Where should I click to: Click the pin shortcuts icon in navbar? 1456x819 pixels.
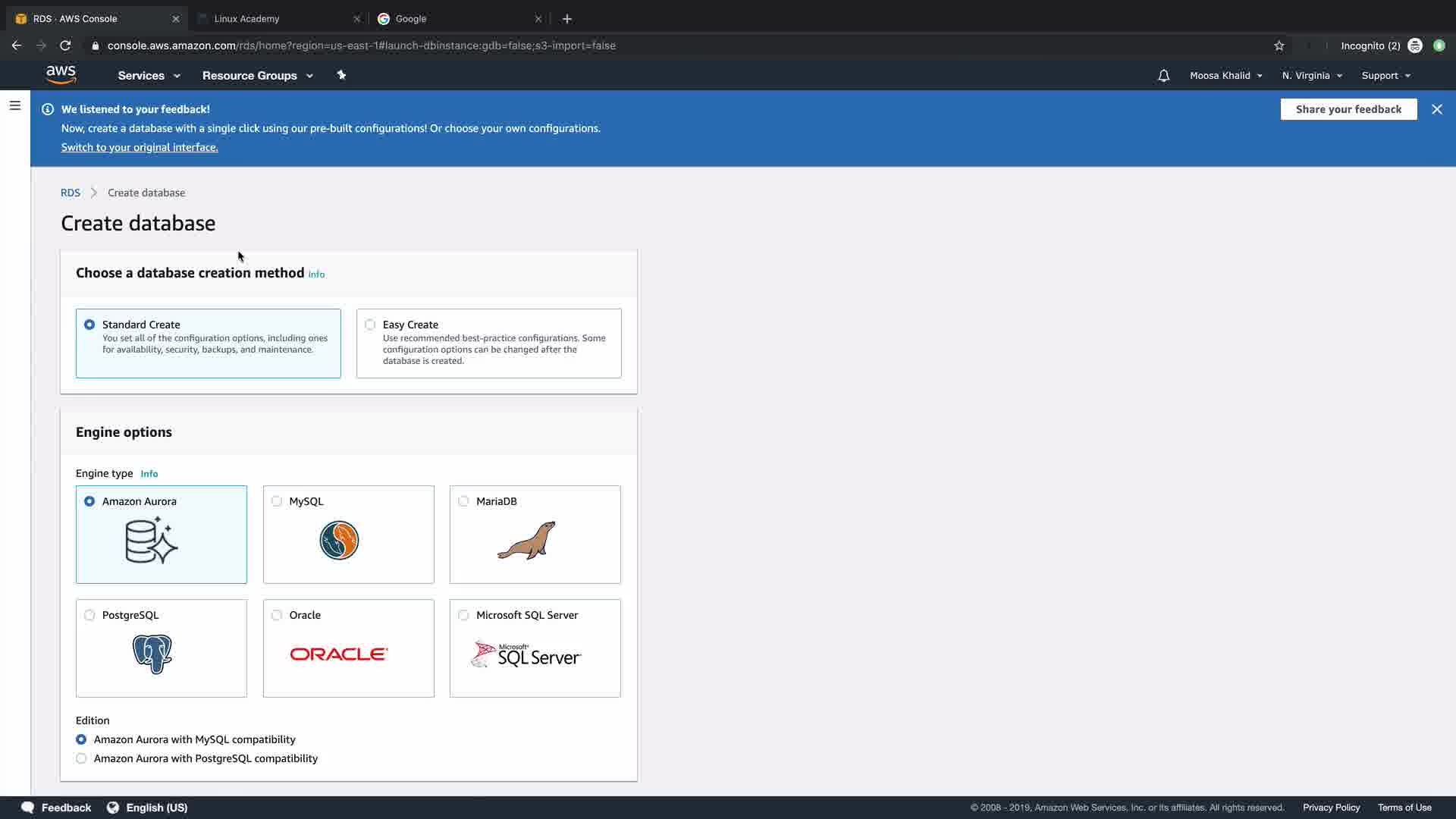[341, 75]
